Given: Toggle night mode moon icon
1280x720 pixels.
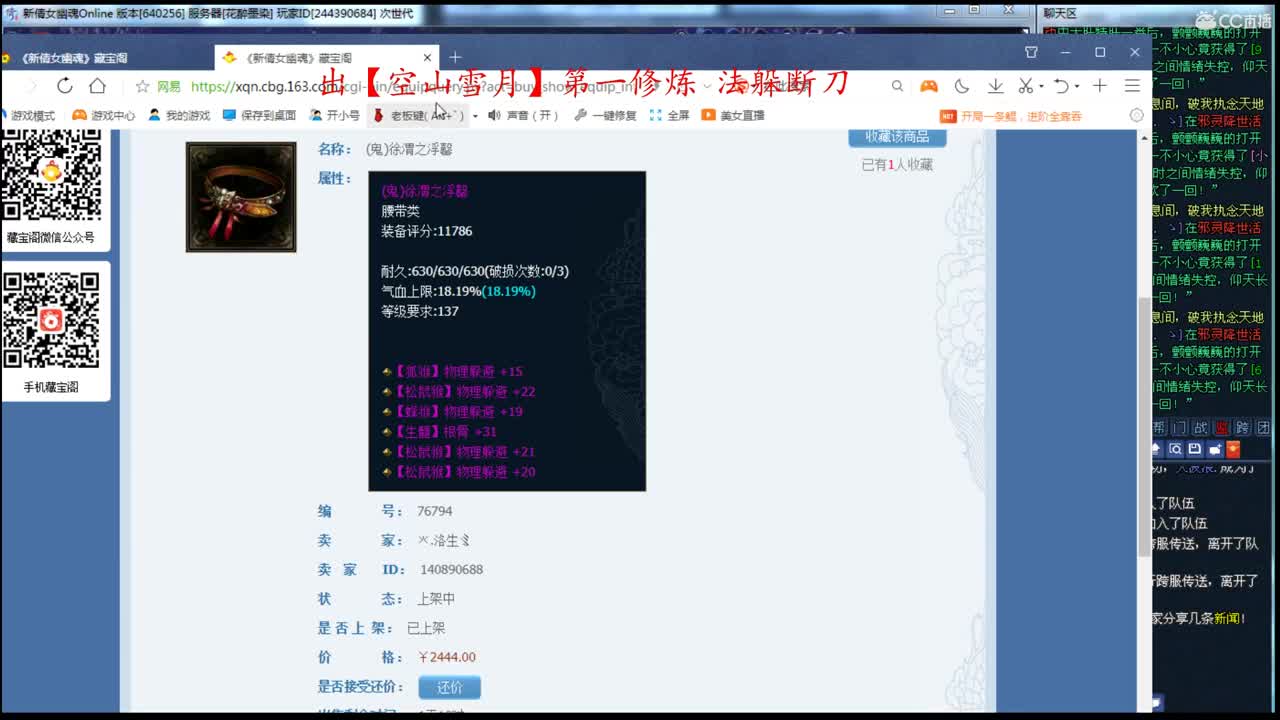Looking at the screenshot, I should tap(962, 86).
